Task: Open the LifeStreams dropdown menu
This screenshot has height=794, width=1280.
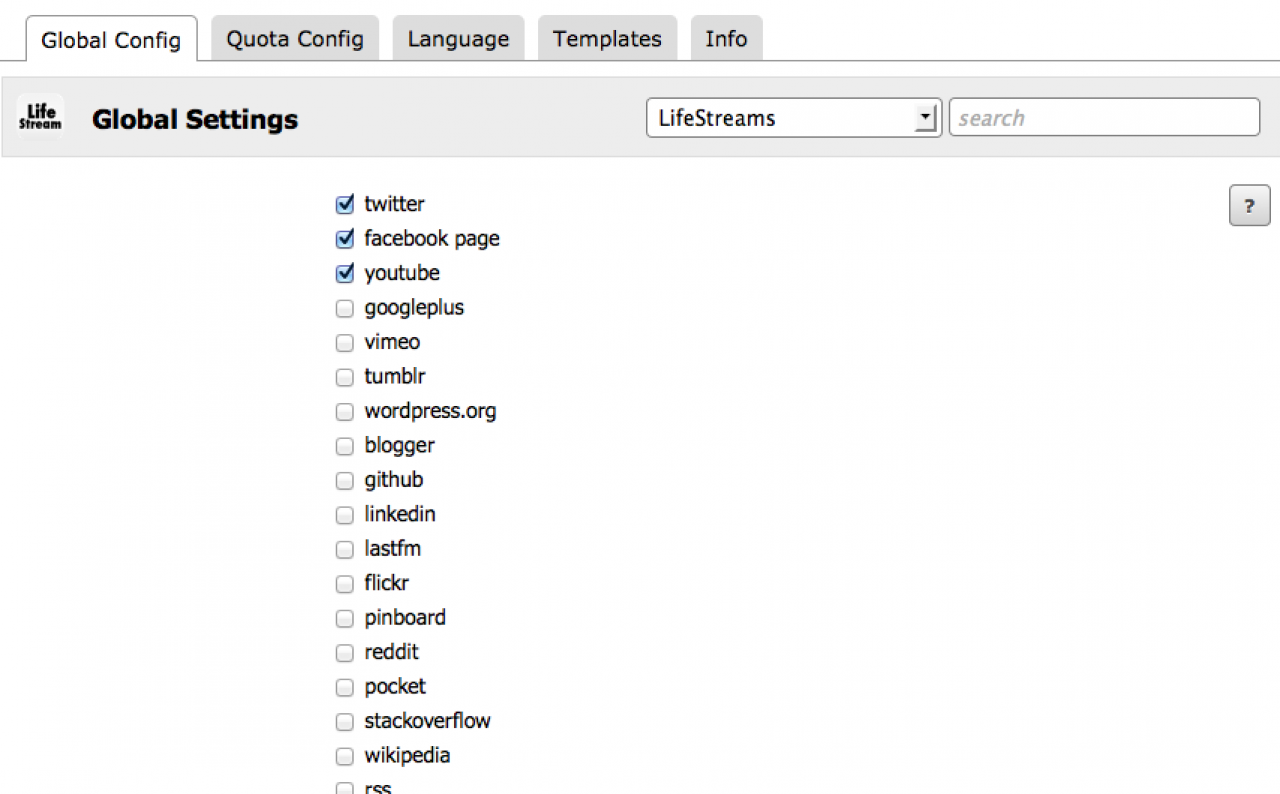Action: click(x=794, y=118)
